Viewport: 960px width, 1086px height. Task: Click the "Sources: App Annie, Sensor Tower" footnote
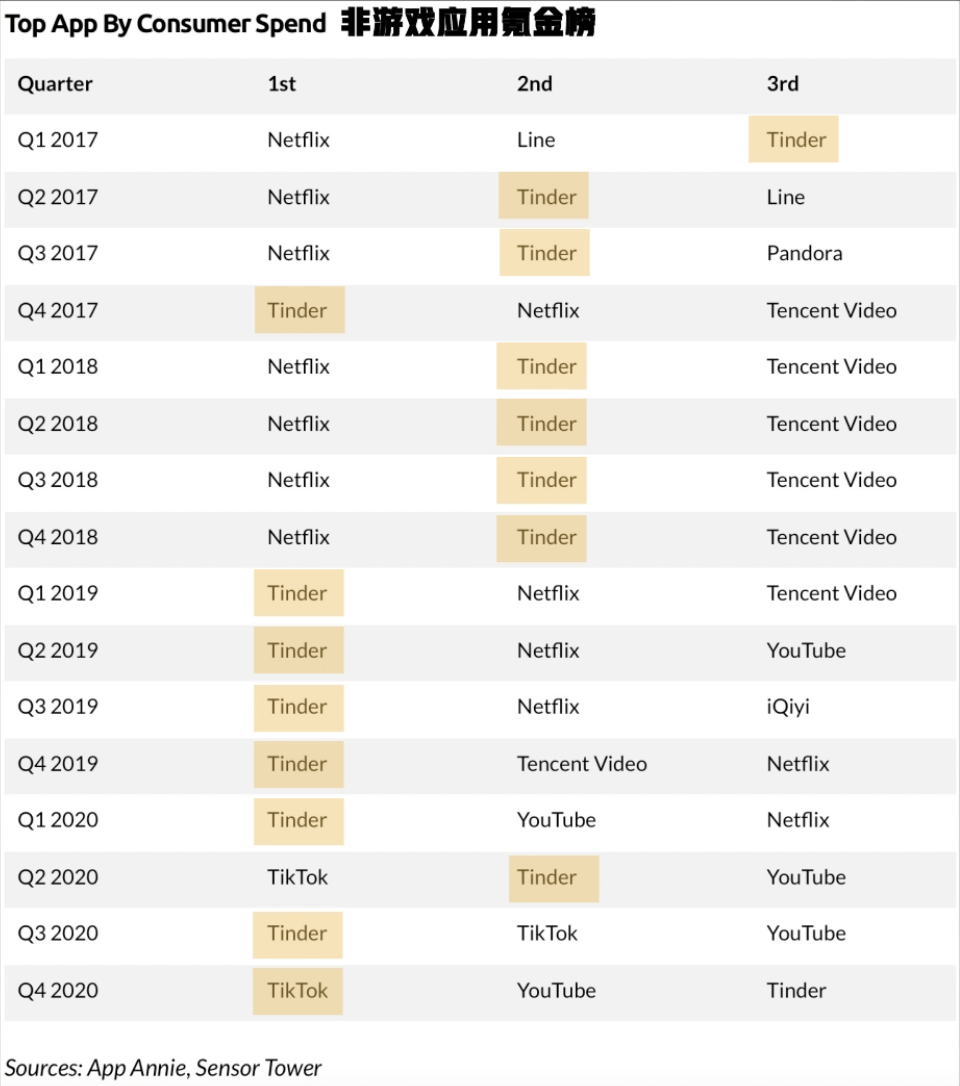click(164, 1067)
